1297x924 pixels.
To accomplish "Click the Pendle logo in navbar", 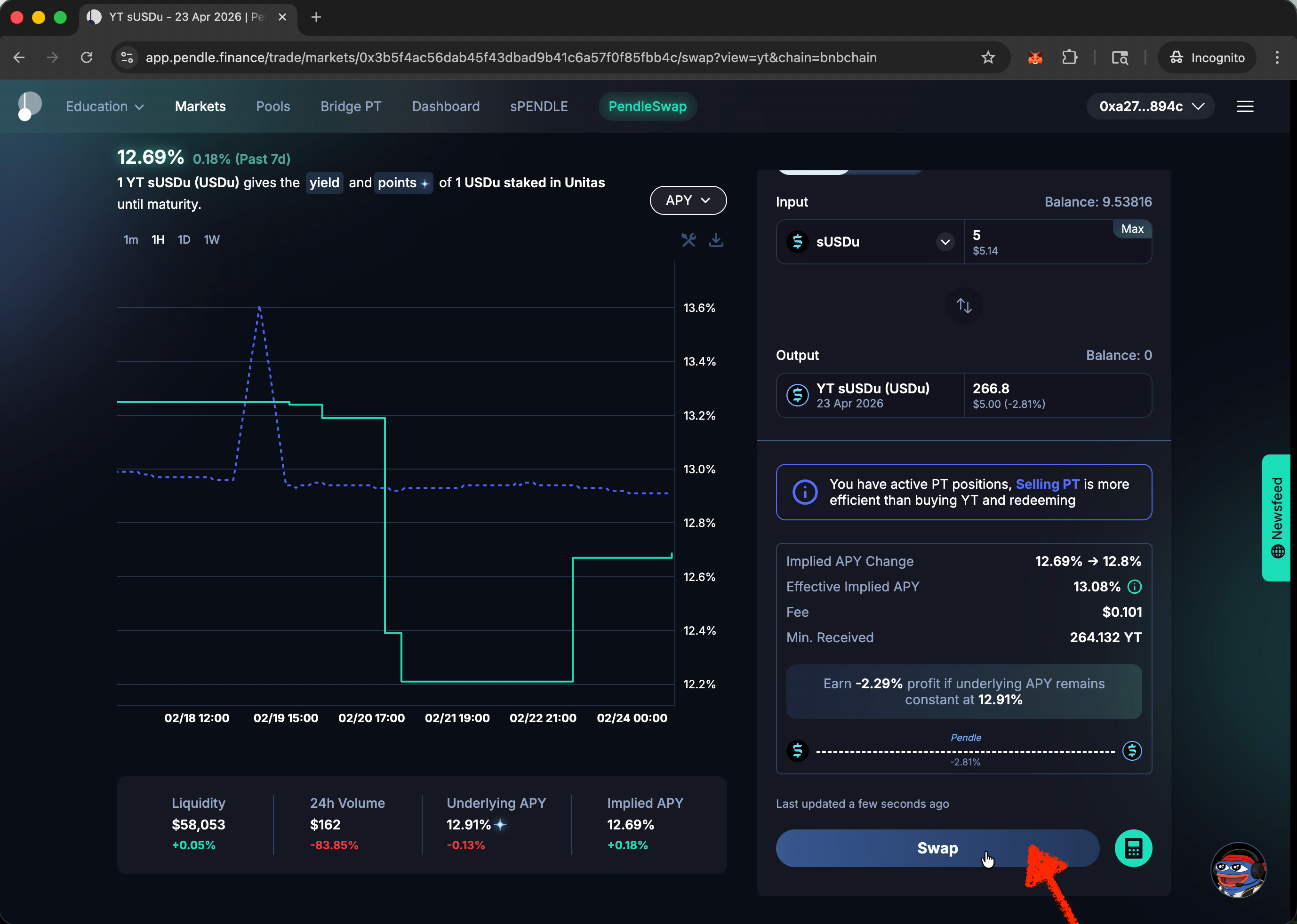I will (30, 106).
